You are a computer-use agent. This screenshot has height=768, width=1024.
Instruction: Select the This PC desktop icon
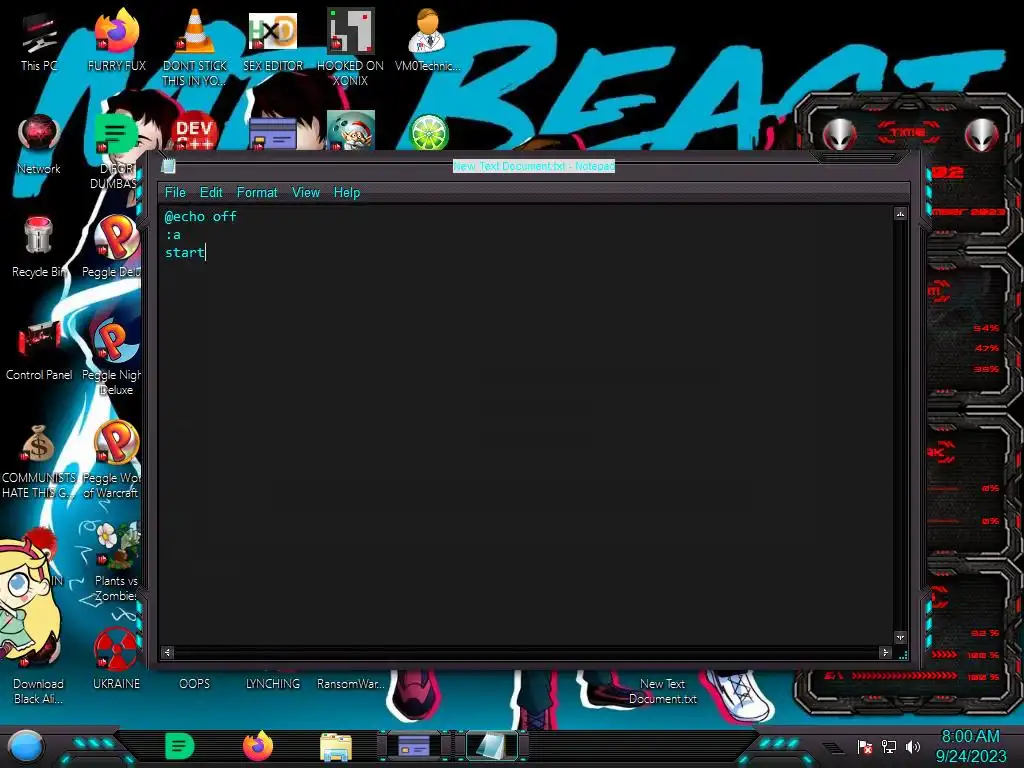pyautogui.click(x=39, y=42)
